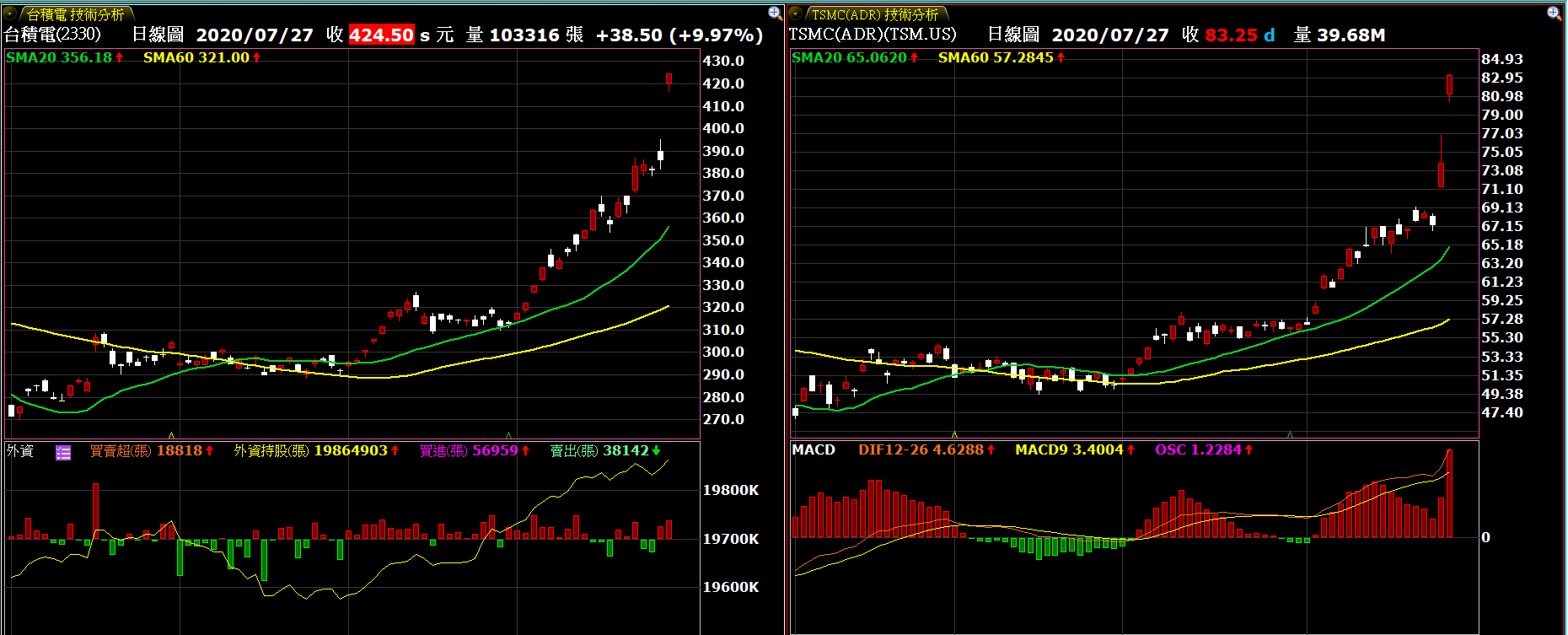
Task: Click the 300.0 price axis label
Action: [x=723, y=352]
